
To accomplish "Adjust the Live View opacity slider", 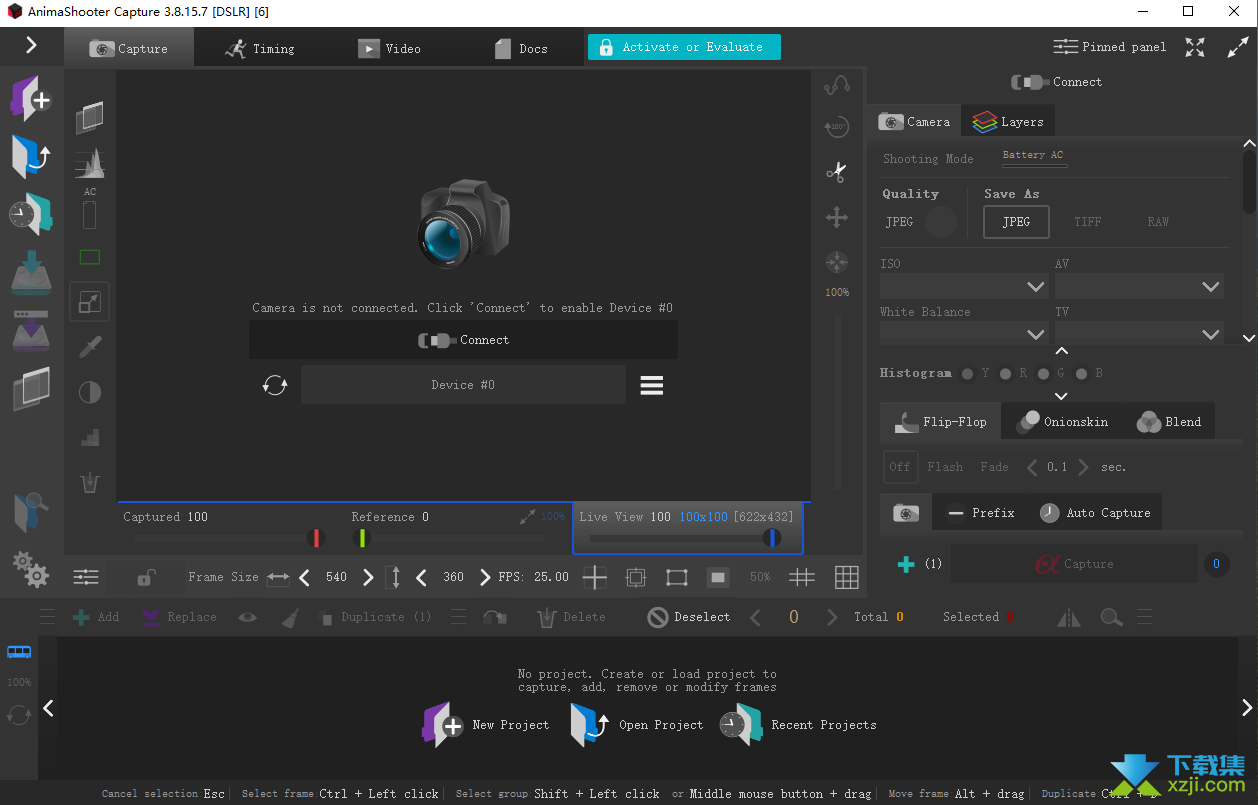I will [x=686, y=538].
